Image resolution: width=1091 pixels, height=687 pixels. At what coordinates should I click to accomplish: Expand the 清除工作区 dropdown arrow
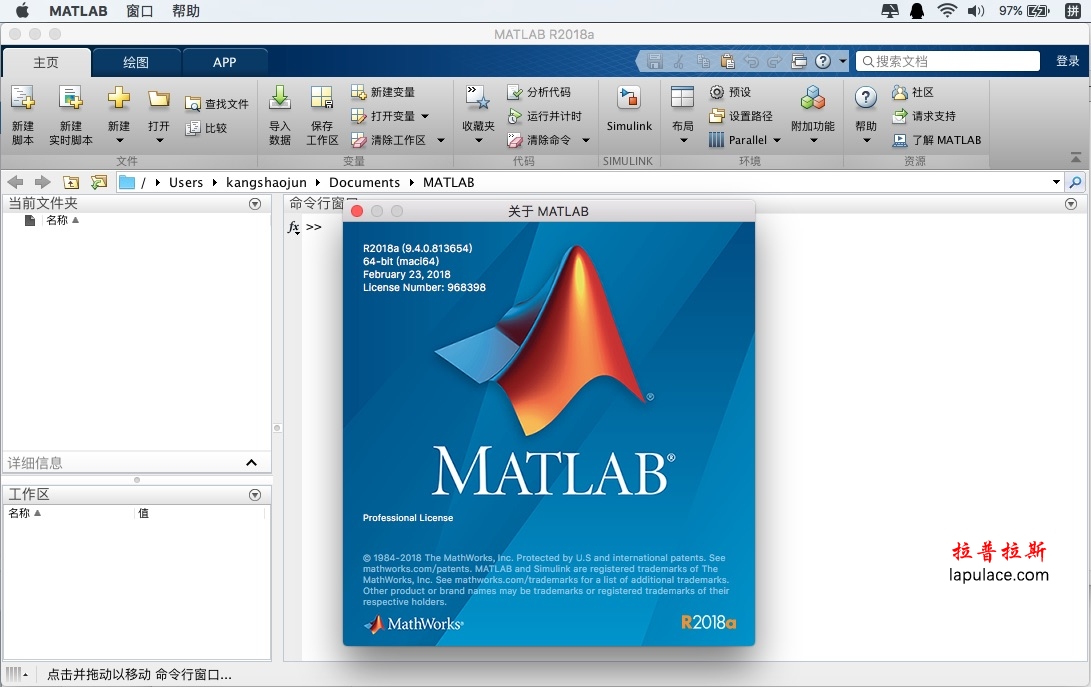(x=441, y=140)
